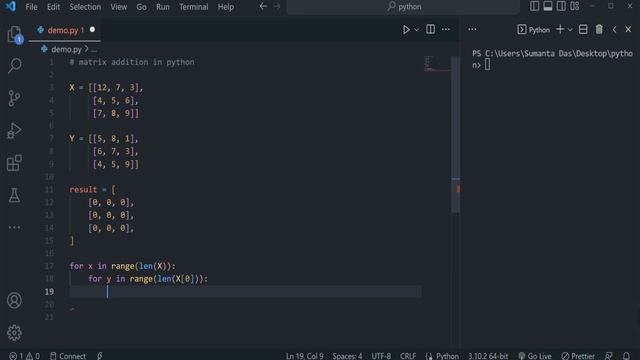Click the code minimap preview
This screenshot has width=640, height=360.
pos(437,64)
